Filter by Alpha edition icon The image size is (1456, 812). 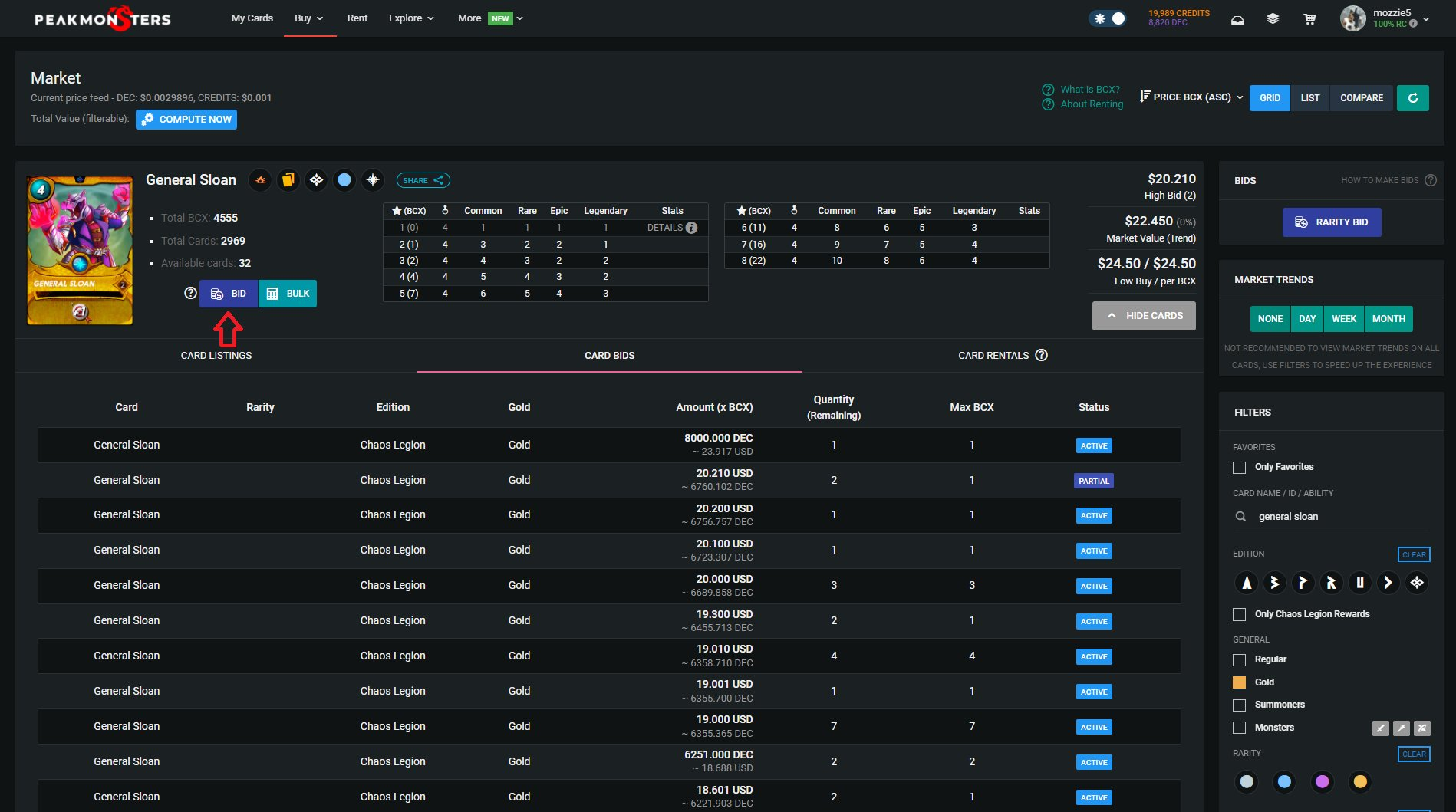click(1247, 583)
